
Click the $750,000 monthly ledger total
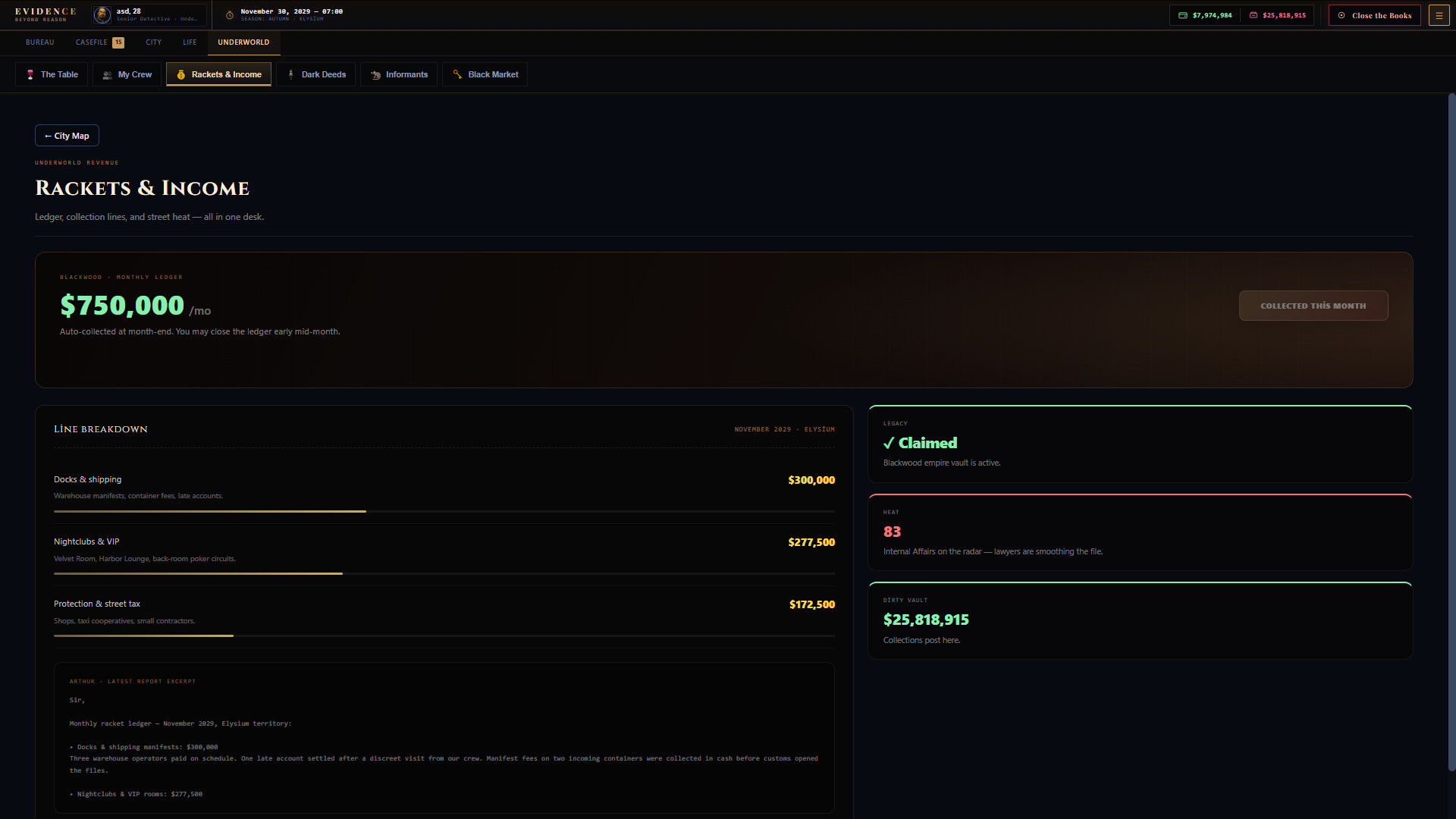(122, 306)
